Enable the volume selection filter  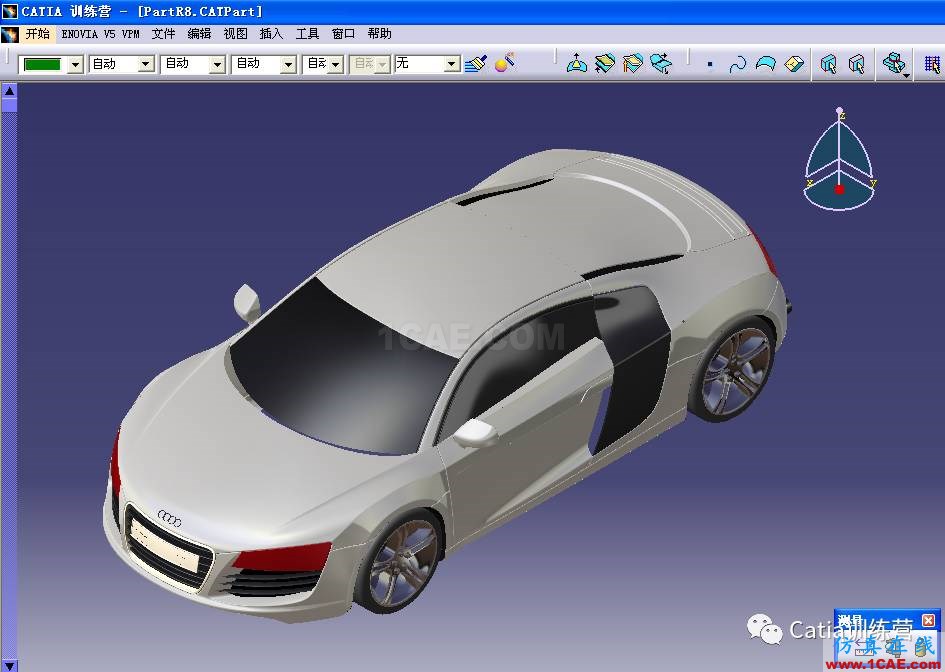tap(794, 63)
